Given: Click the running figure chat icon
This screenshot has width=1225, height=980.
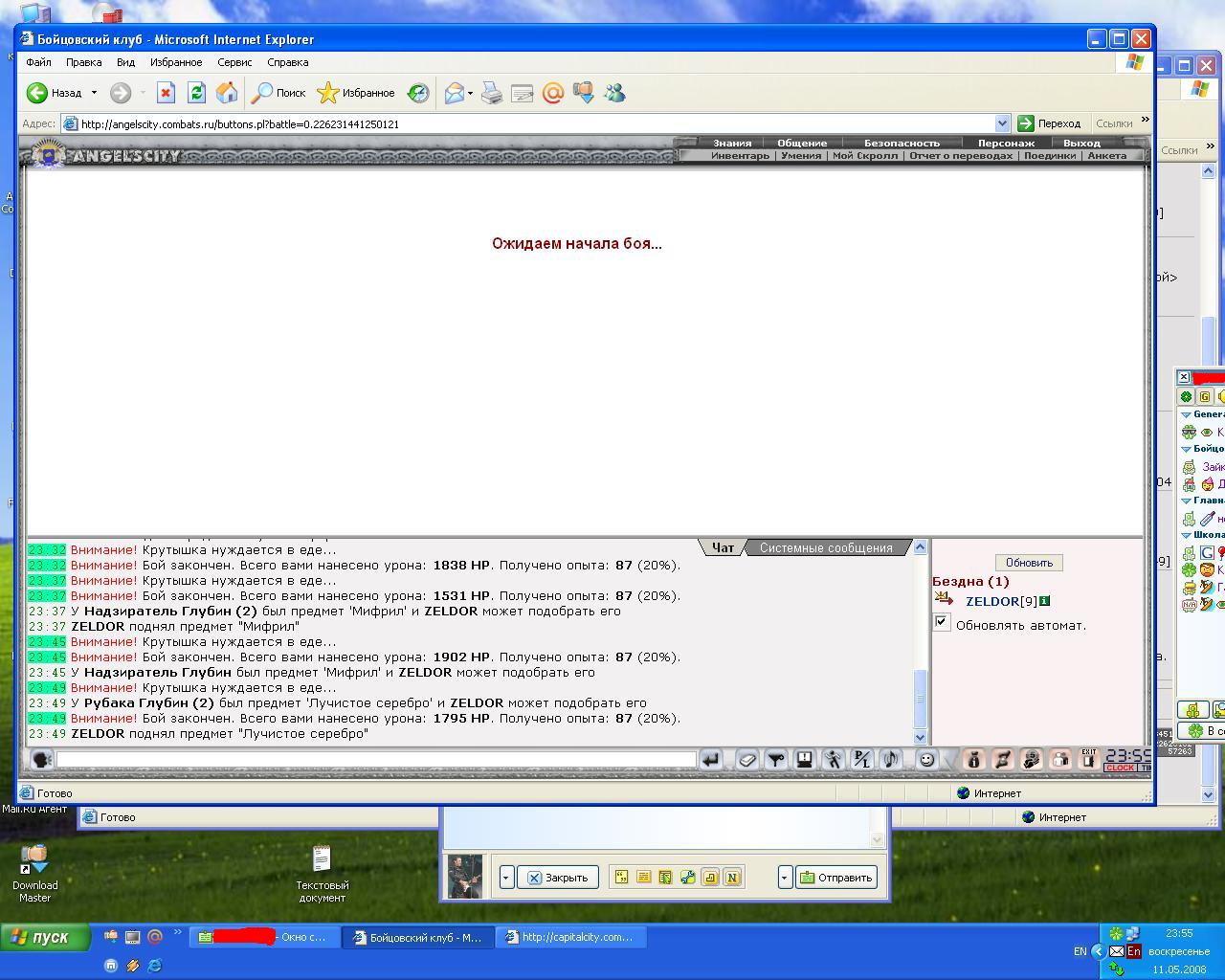Looking at the screenshot, I should point(834,760).
